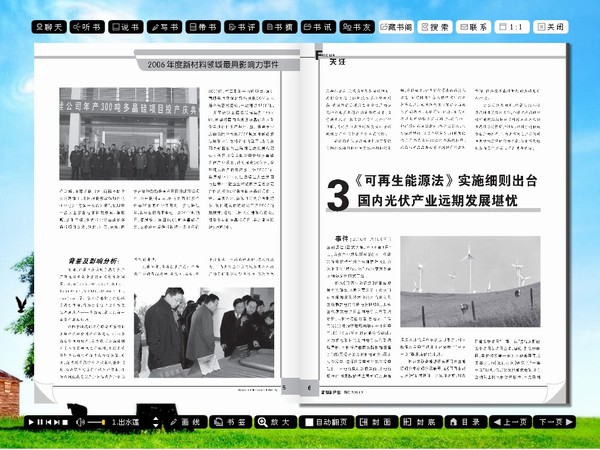The image size is (600, 450).
Task: Open 书讯 book news
Action: pos(318,27)
